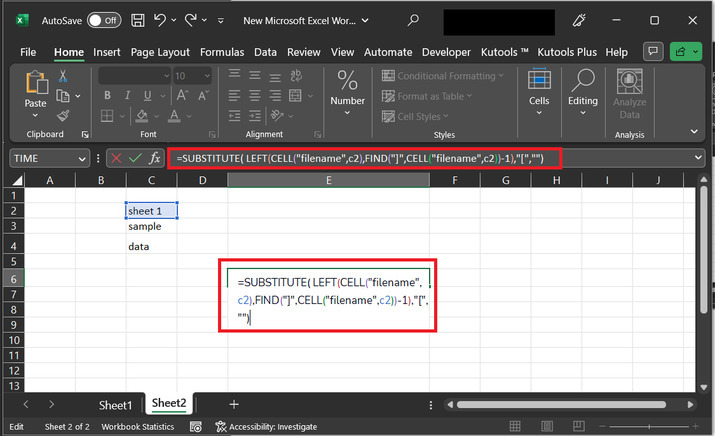Screen dimensions: 715x436
Task: Click the Save icon in title bar
Action: pos(138,20)
